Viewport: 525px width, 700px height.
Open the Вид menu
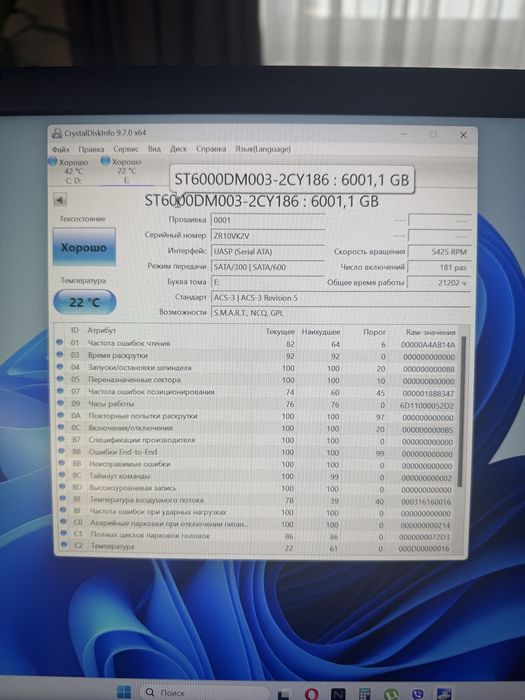pos(154,149)
